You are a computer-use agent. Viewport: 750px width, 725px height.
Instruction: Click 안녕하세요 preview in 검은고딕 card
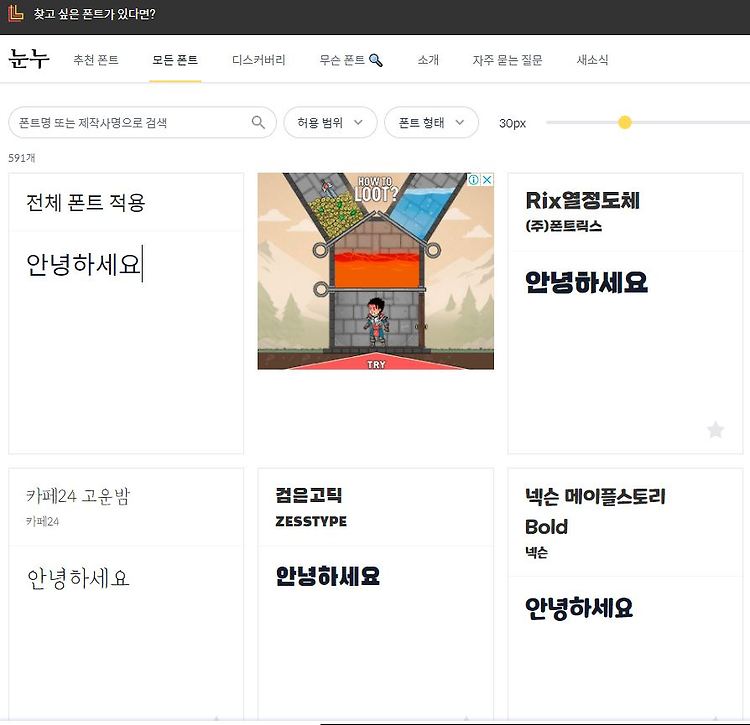tap(328, 576)
